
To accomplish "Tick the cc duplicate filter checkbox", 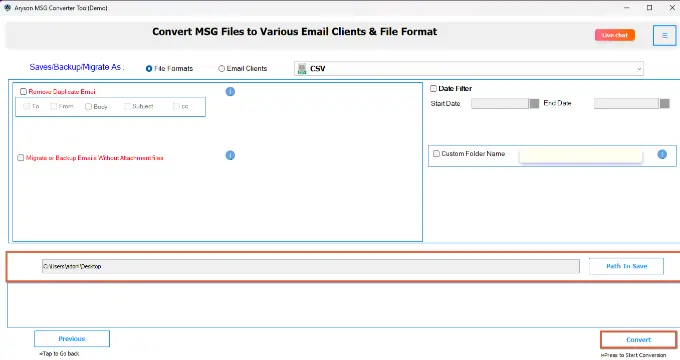I will [176, 106].
